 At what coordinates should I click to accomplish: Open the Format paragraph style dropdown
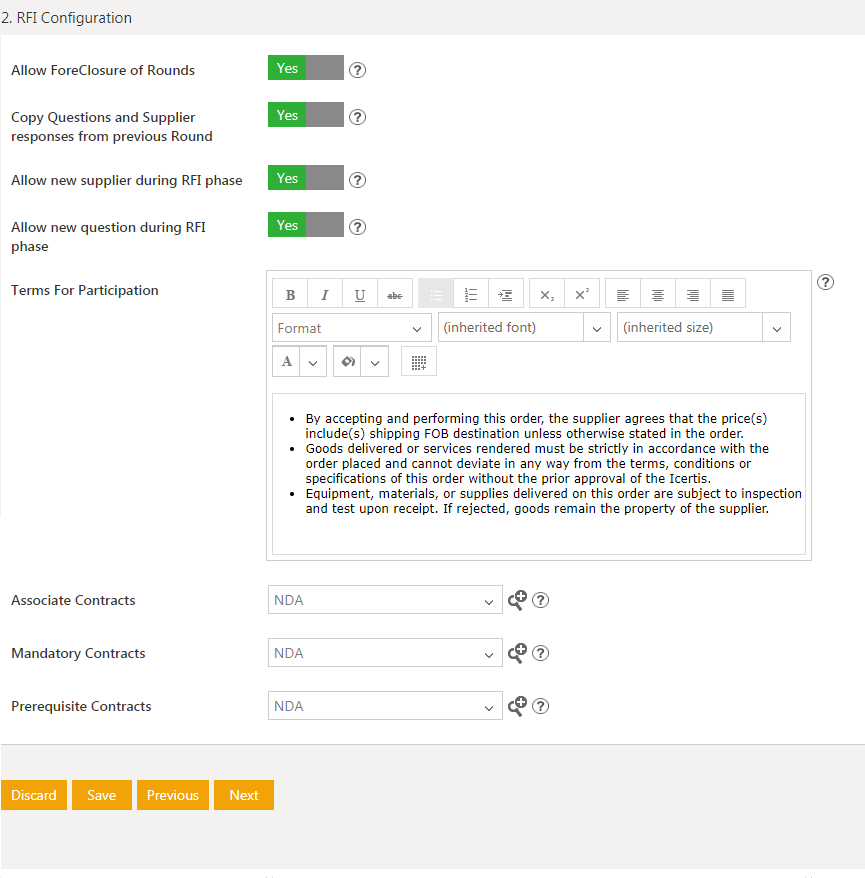coord(351,328)
